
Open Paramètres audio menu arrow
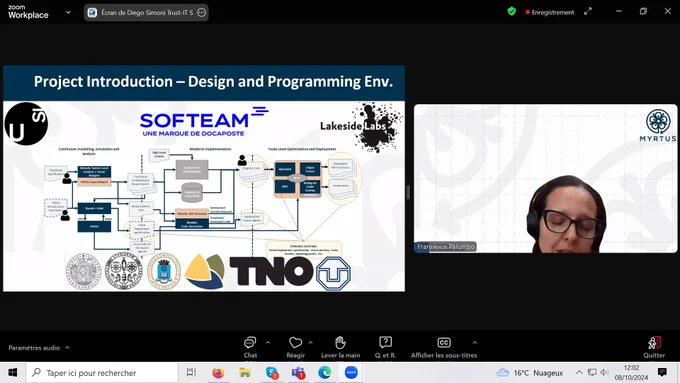click(67, 347)
